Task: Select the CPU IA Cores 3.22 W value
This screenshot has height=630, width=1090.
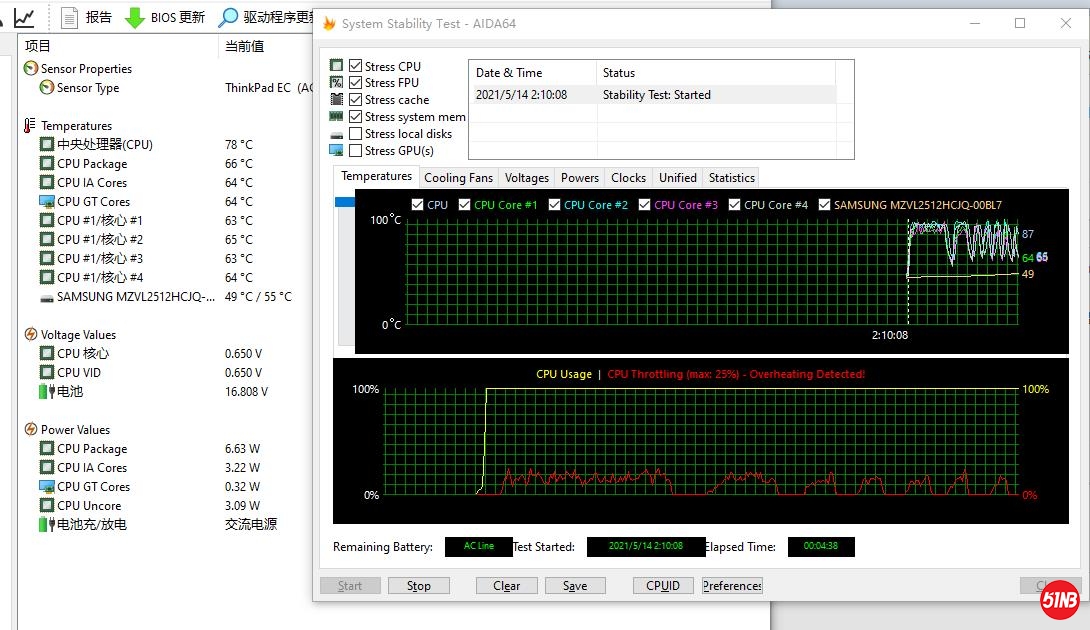Action: (242, 467)
